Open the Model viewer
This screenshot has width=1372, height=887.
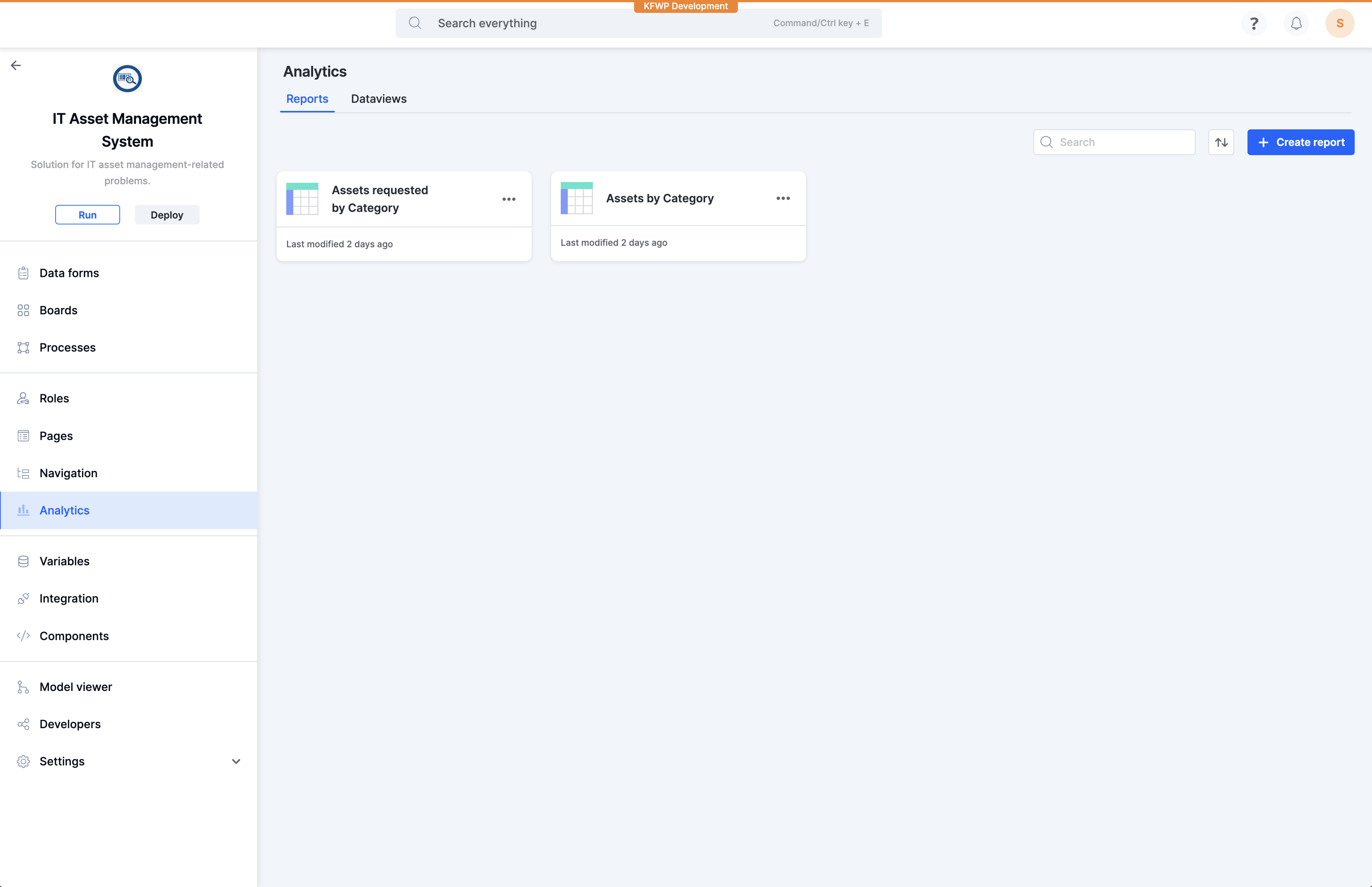pyautogui.click(x=129, y=687)
